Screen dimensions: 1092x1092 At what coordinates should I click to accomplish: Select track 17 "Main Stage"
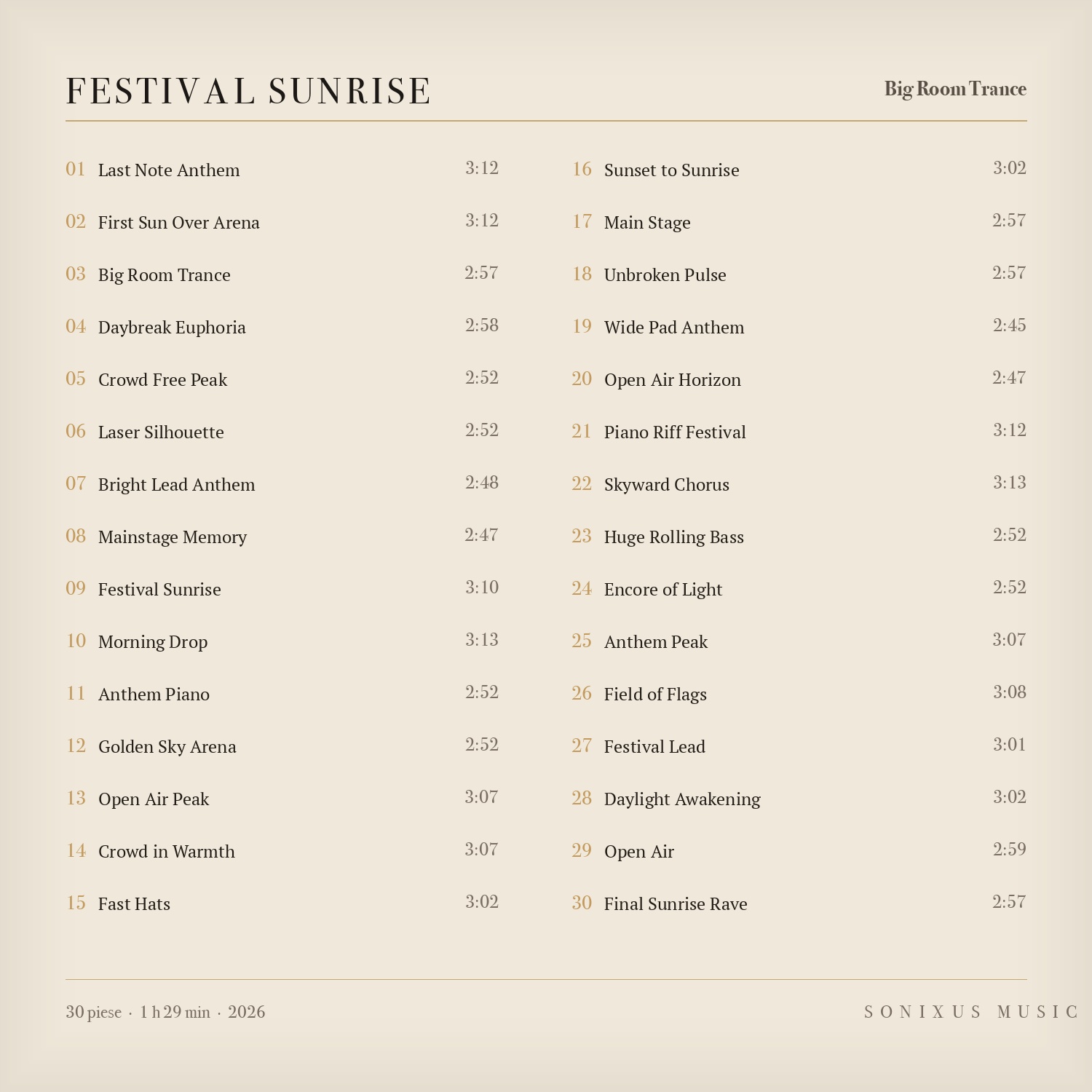(x=799, y=222)
